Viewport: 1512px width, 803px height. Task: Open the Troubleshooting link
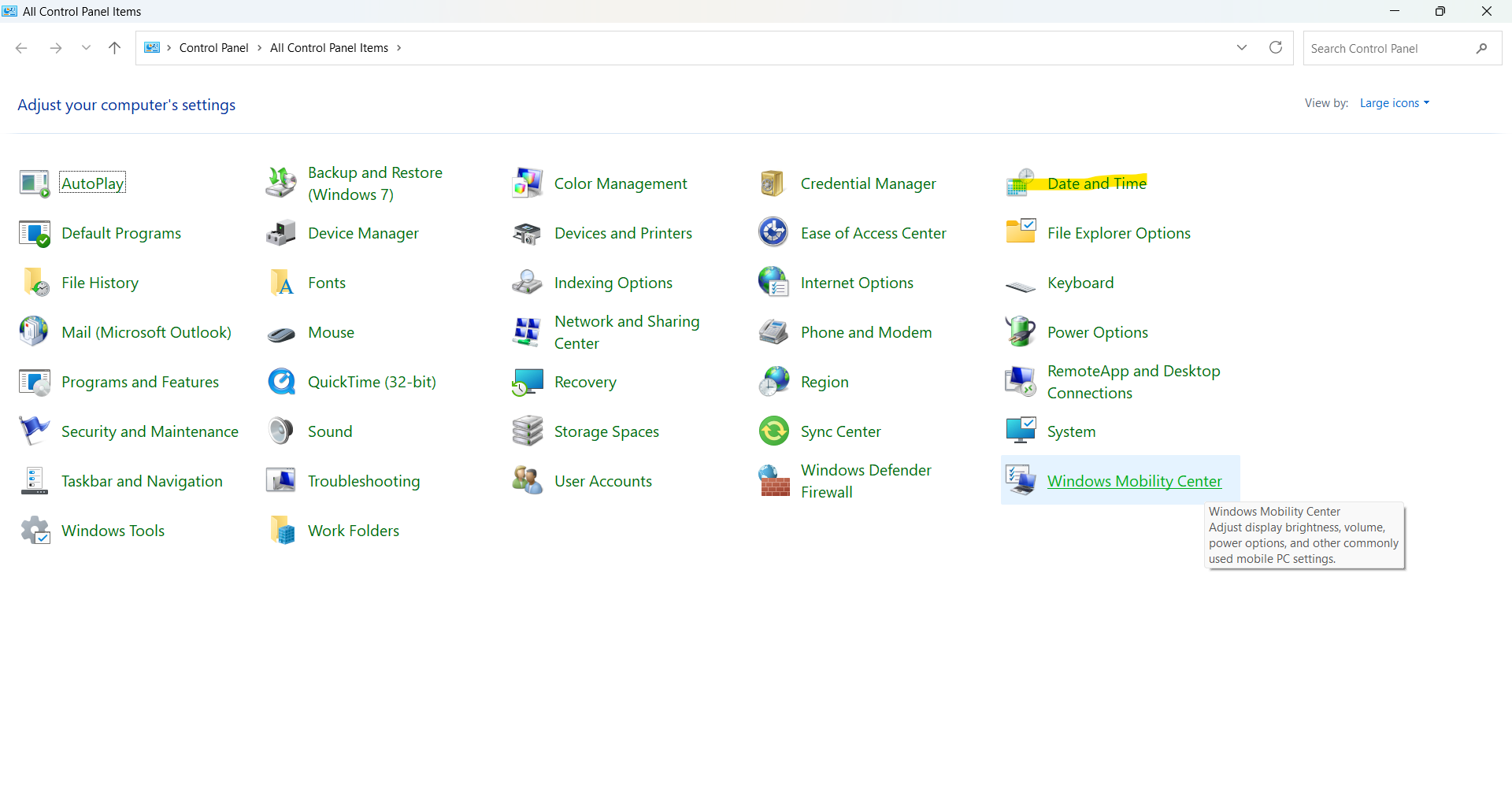[x=364, y=481]
